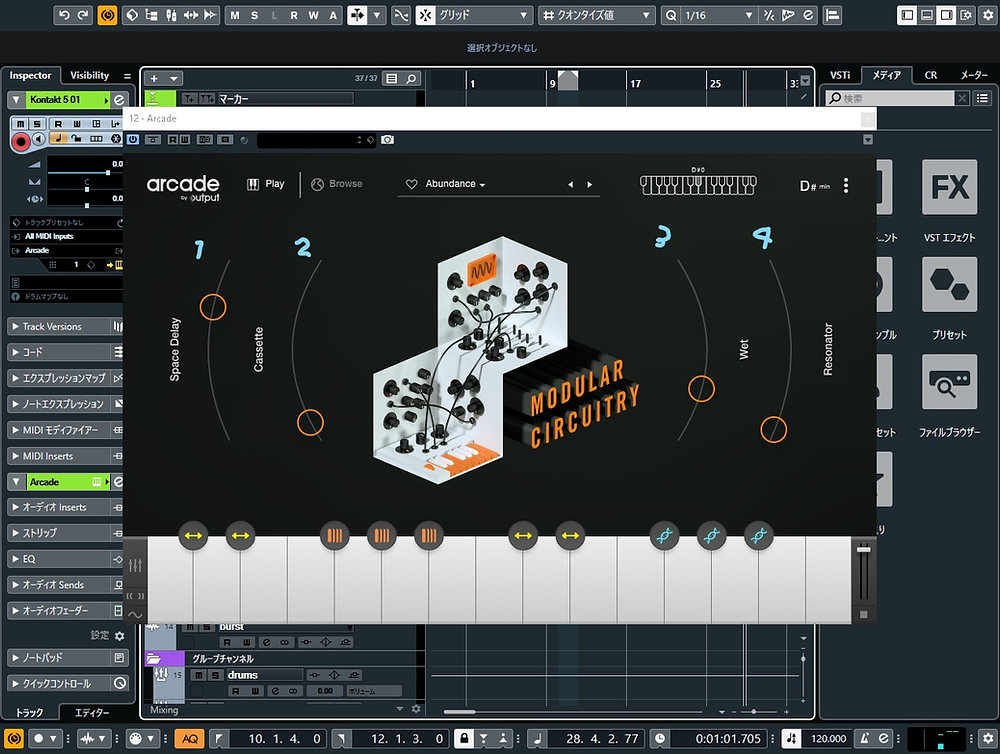Screen dimensions: 1000x754
Task: Click the Kontakt 5 01 track name
Action: pos(55,100)
